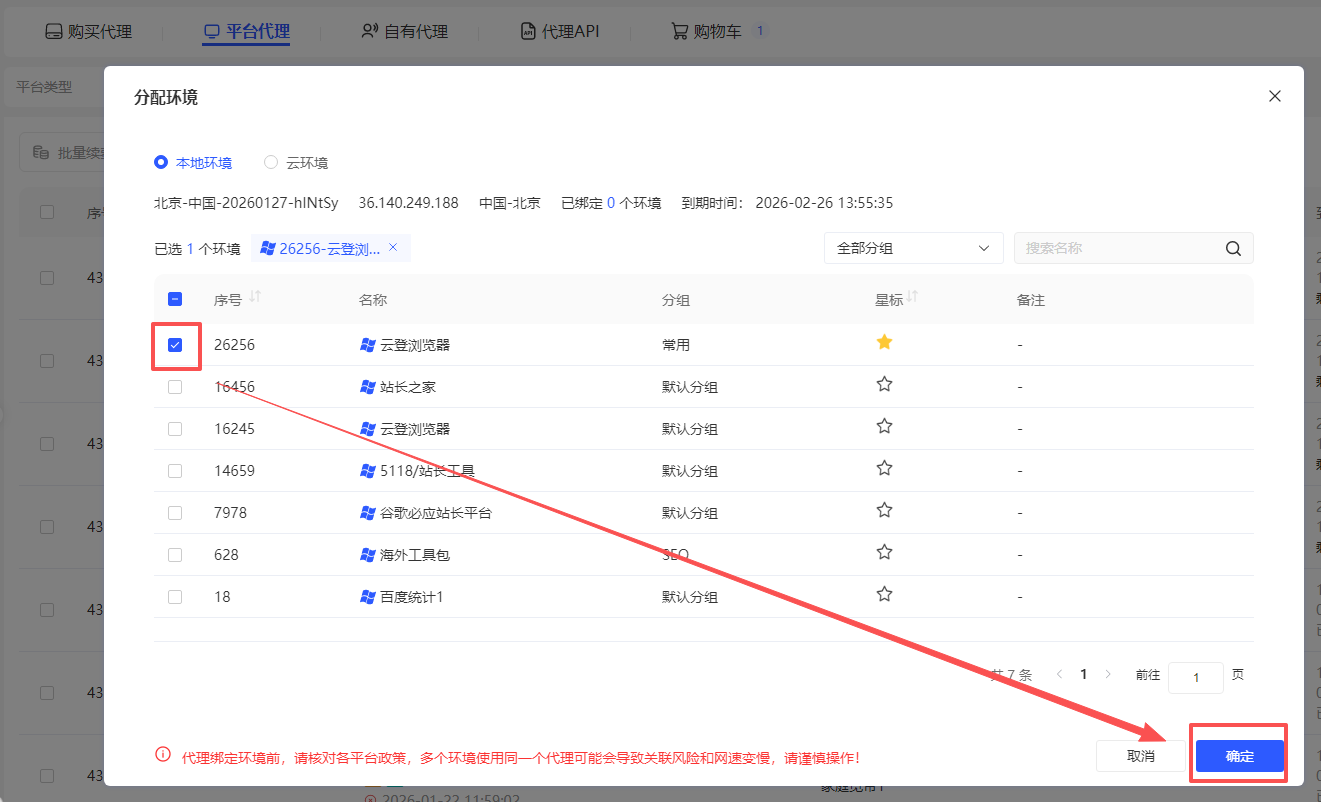1321x802 pixels.
Task: Remove the selected 26256-云登浏... tag
Action: point(392,248)
